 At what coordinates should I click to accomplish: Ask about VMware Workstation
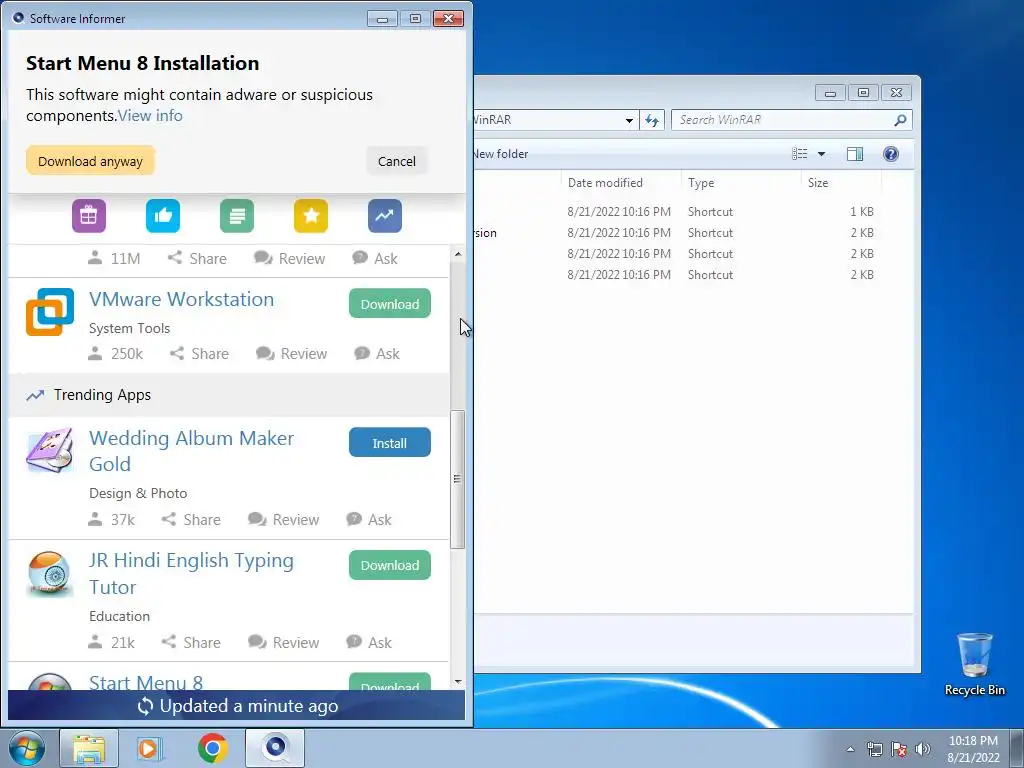377,354
